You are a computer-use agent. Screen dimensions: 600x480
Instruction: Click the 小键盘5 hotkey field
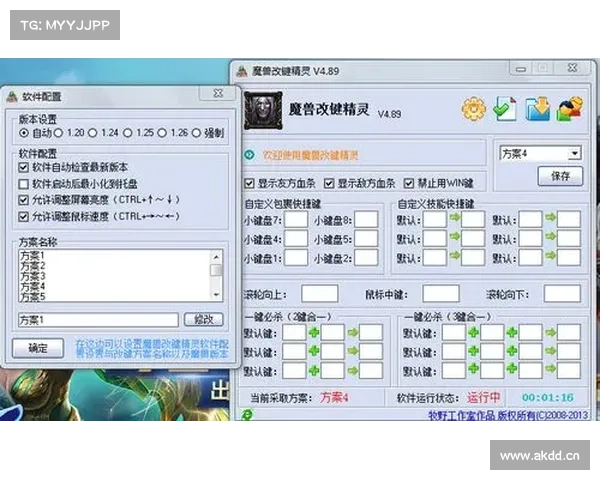pos(366,239)
